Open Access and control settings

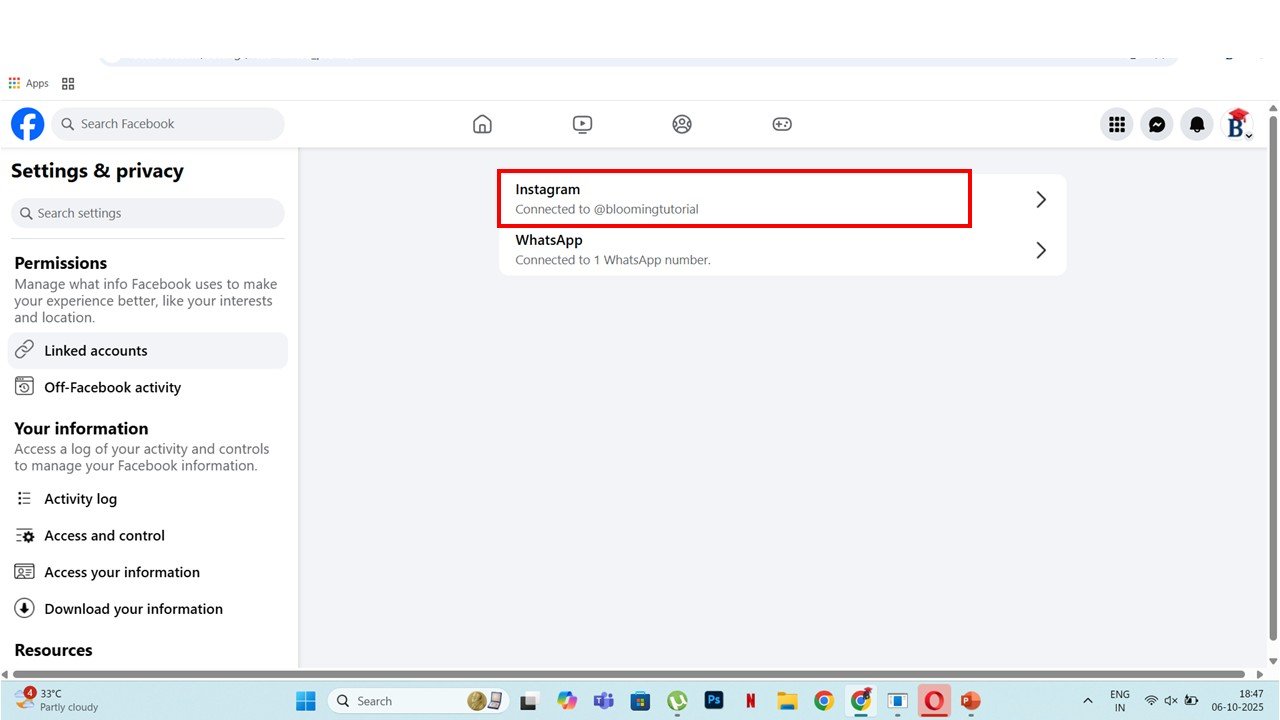[x=104, y=536]
